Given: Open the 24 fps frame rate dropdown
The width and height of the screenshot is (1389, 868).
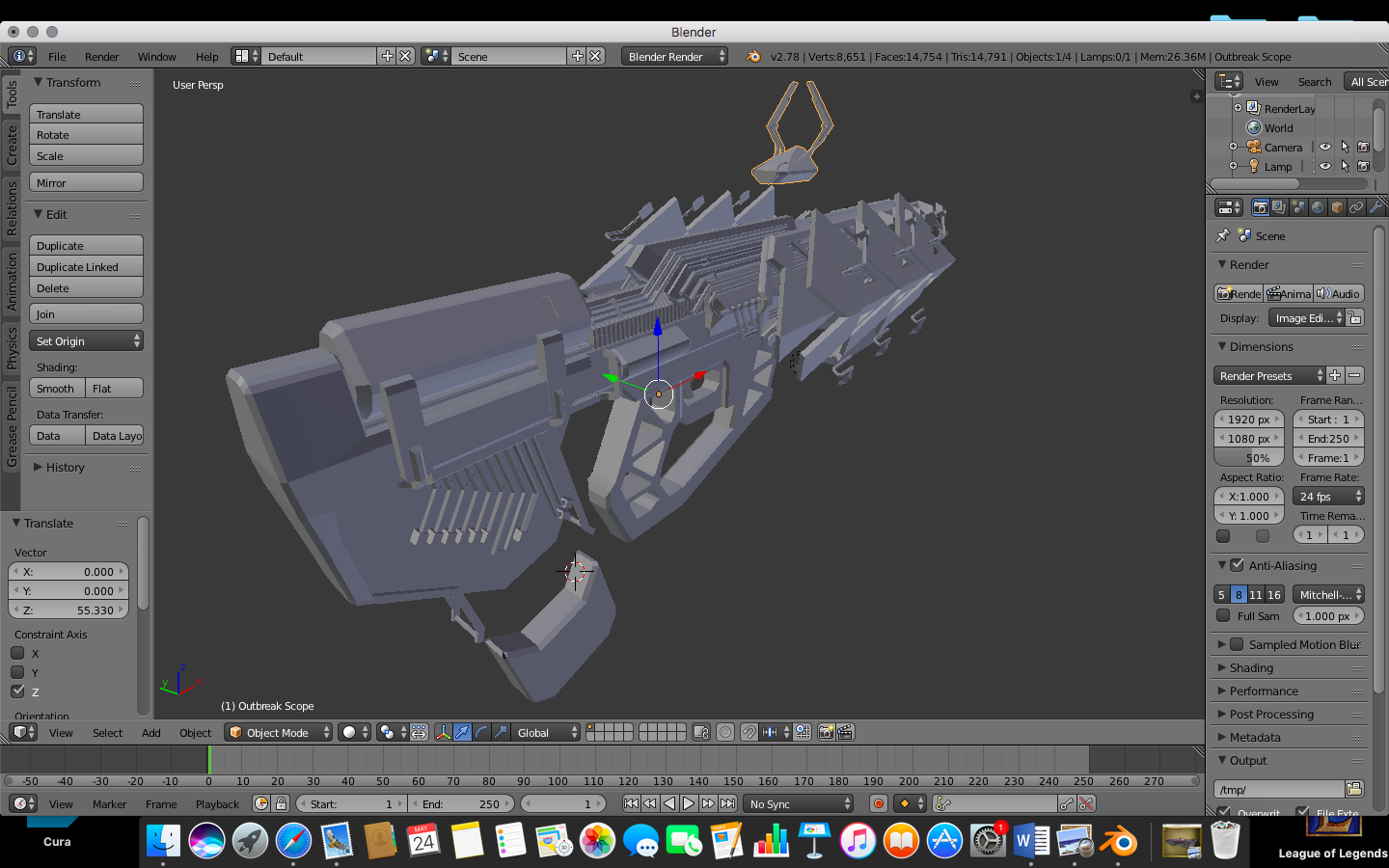Looking at the screenshot, I should 1328,496.
